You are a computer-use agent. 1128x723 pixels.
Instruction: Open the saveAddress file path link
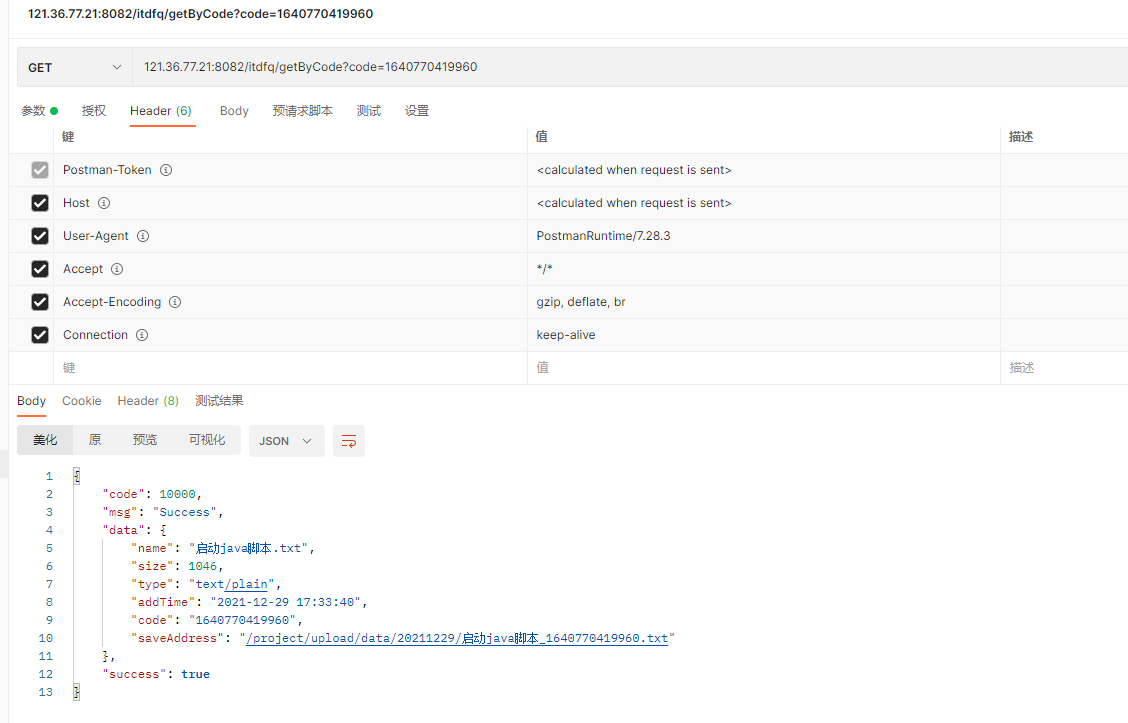[x=457, y=638]
